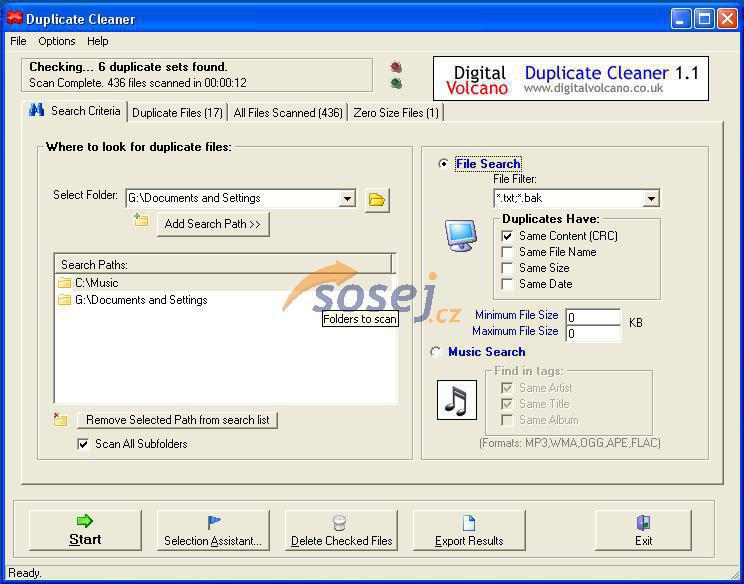
Task: Open the Select Folder dropdown arrow
Action: click(347, 198)
